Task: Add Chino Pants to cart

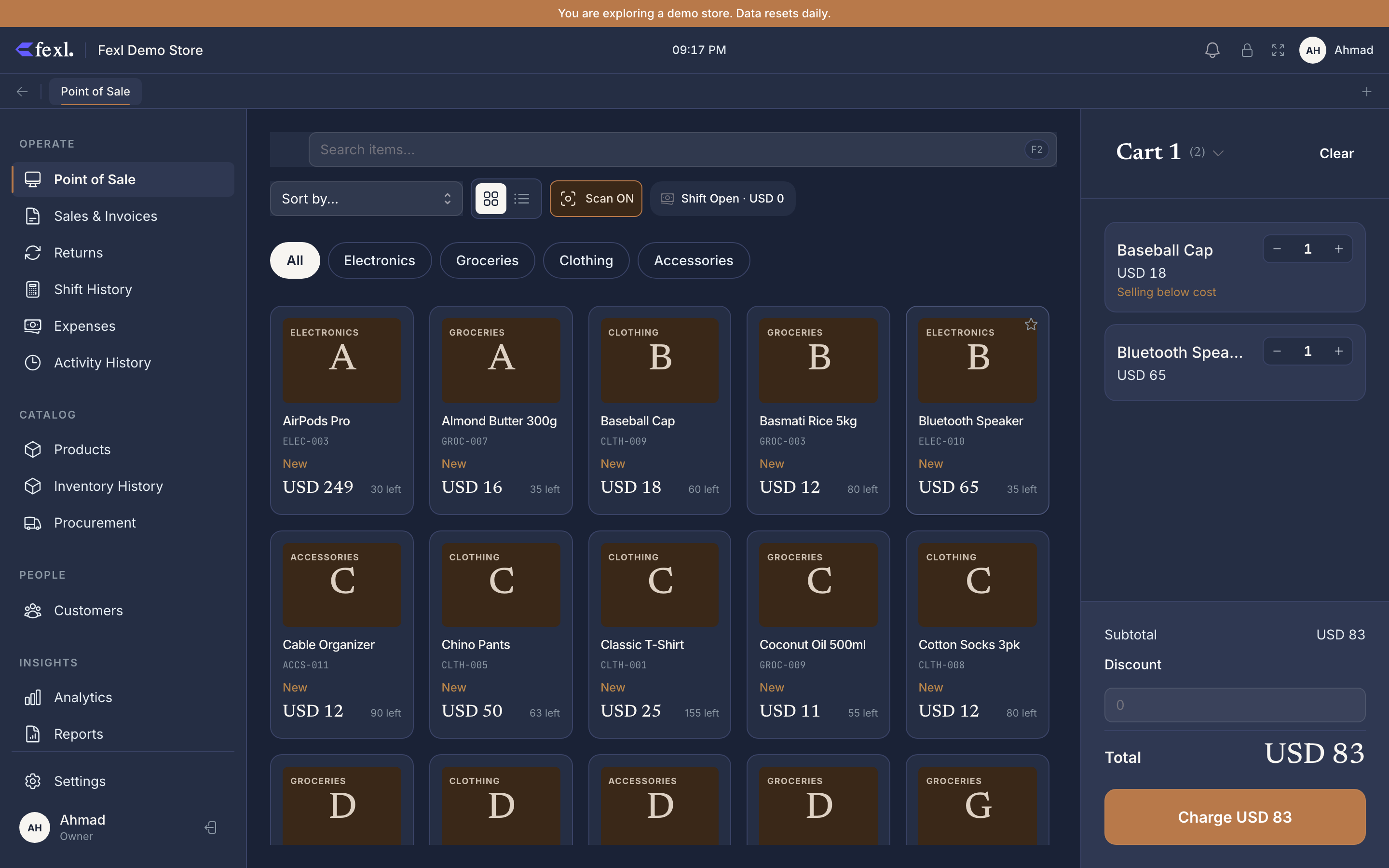Action: point(501,634)
